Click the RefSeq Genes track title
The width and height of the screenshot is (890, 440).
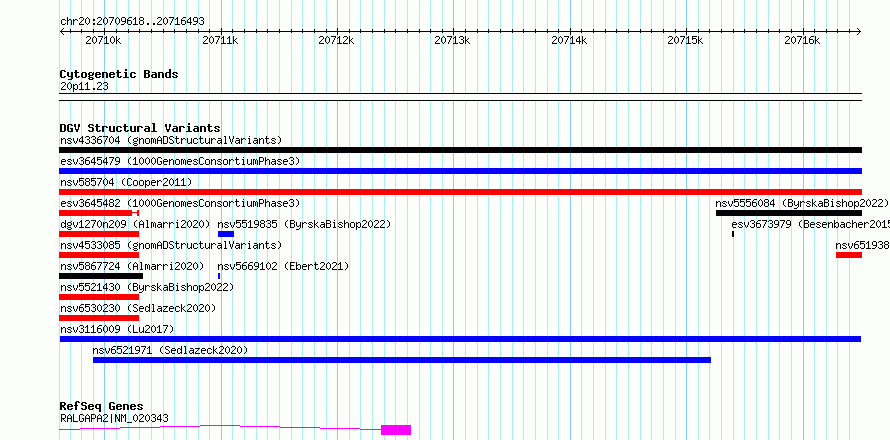click(x=101, y=407)
